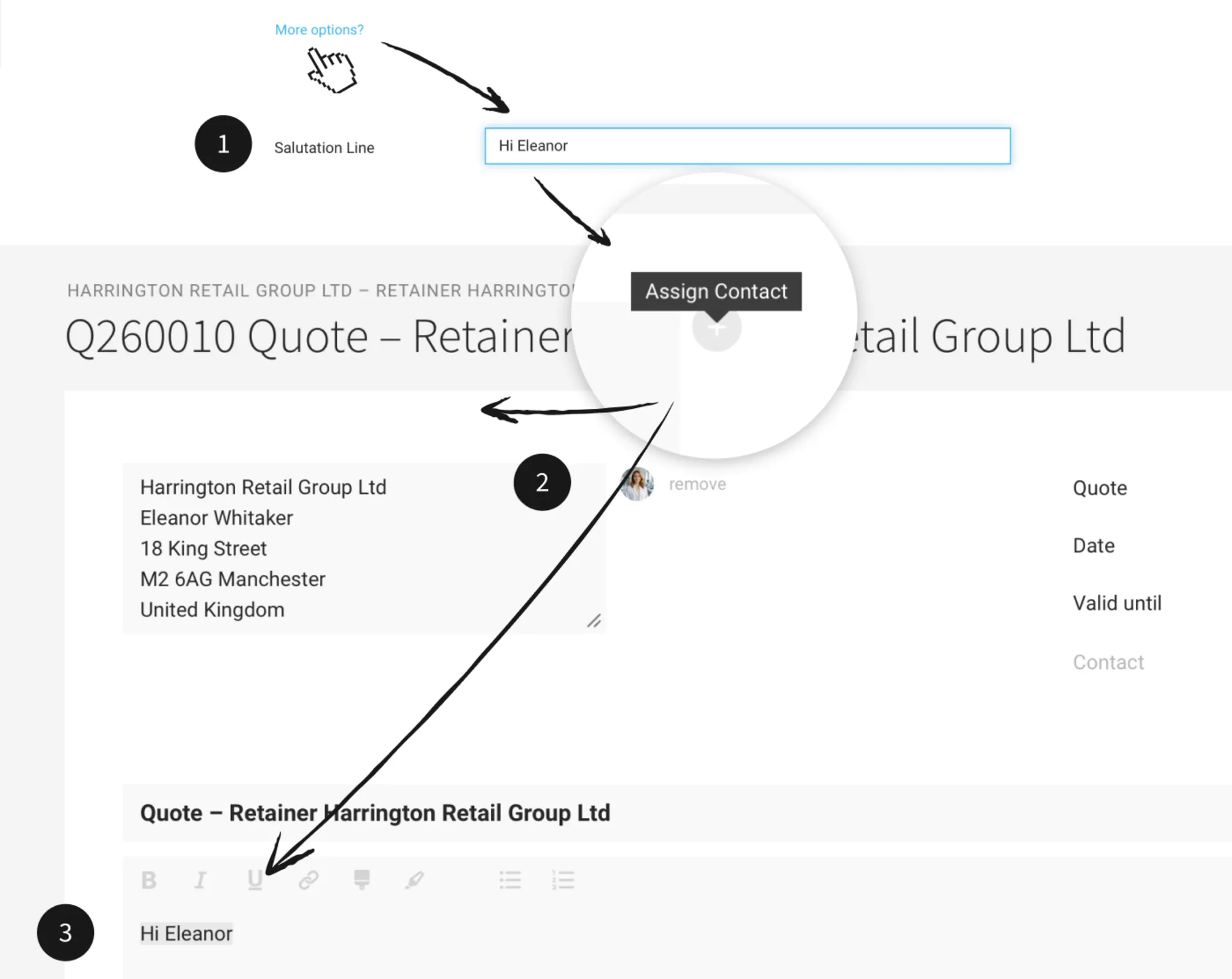
Task: Insert a numbered list
Action: click(563, 880)
